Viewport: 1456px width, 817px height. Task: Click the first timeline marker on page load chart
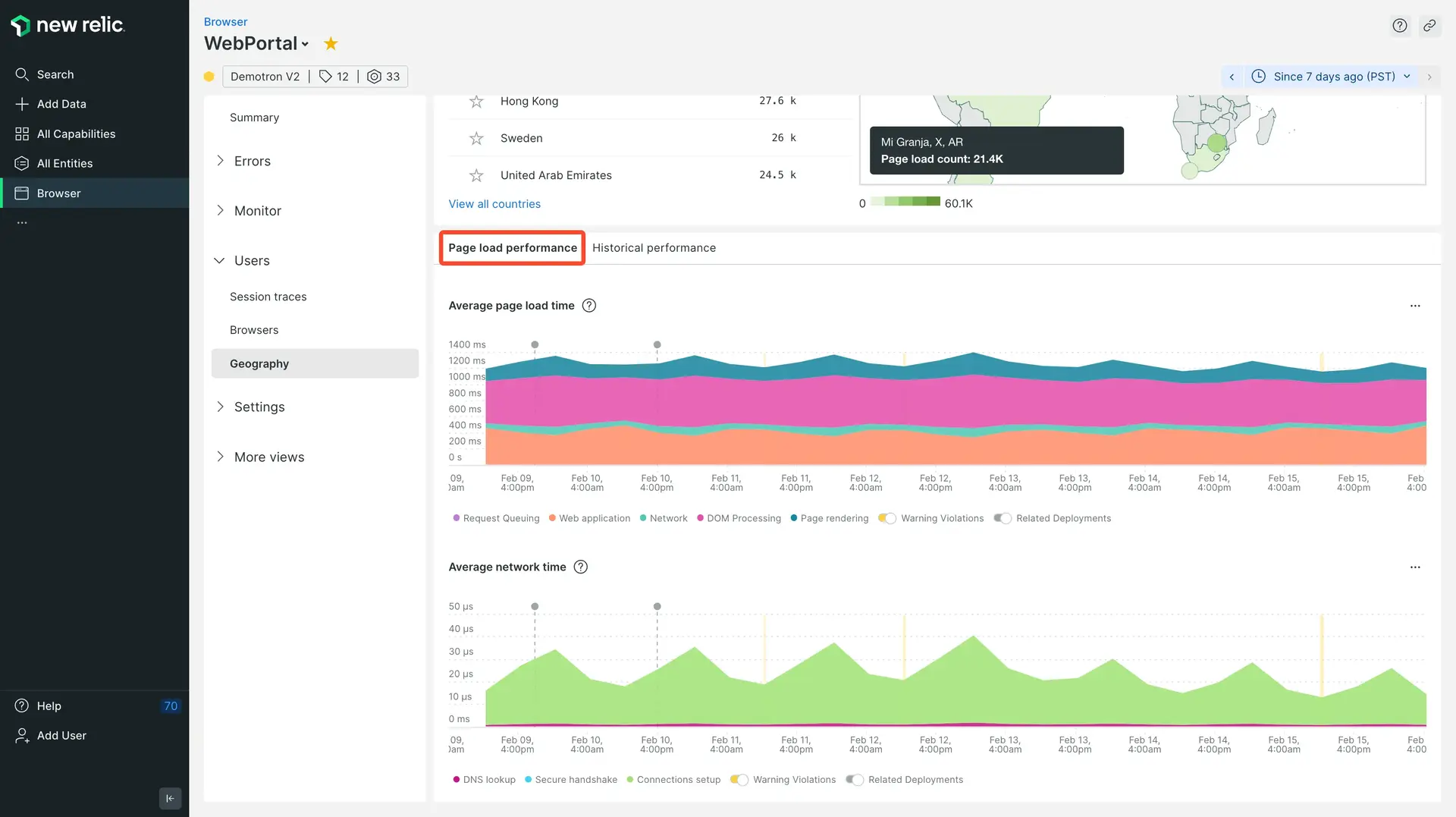pyautogui.click(x=535, y=345)
